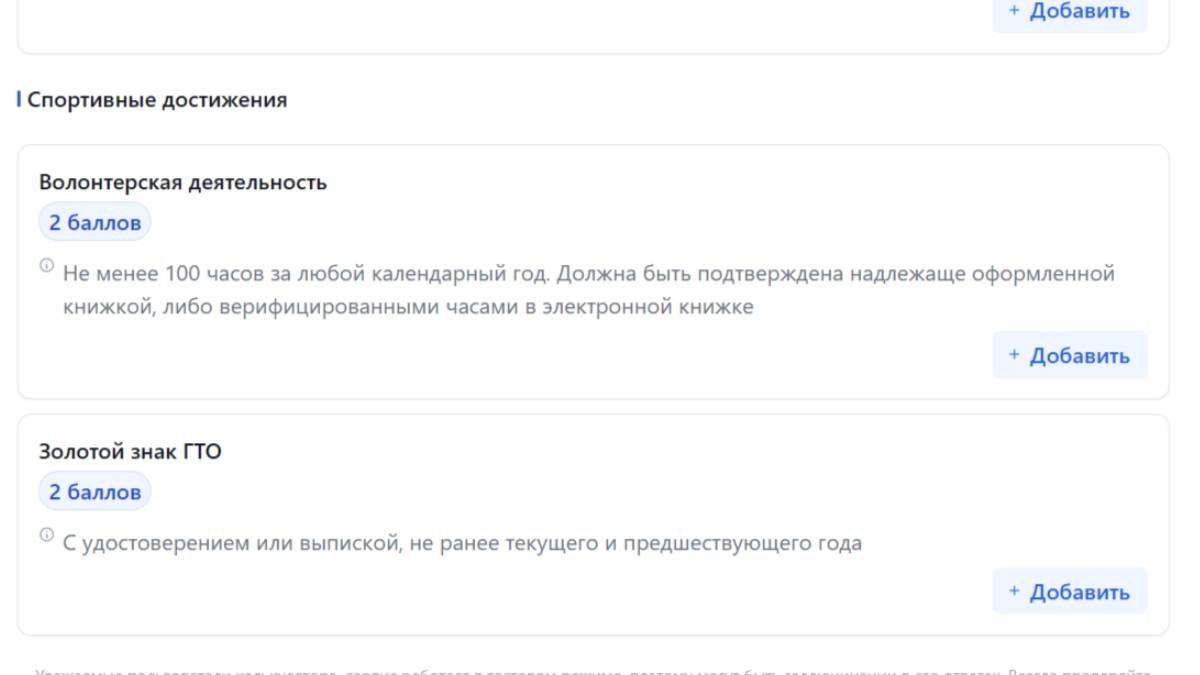
Task: Click «Добавить» in the Золотой знак ГТО card
Action: 1069,590
